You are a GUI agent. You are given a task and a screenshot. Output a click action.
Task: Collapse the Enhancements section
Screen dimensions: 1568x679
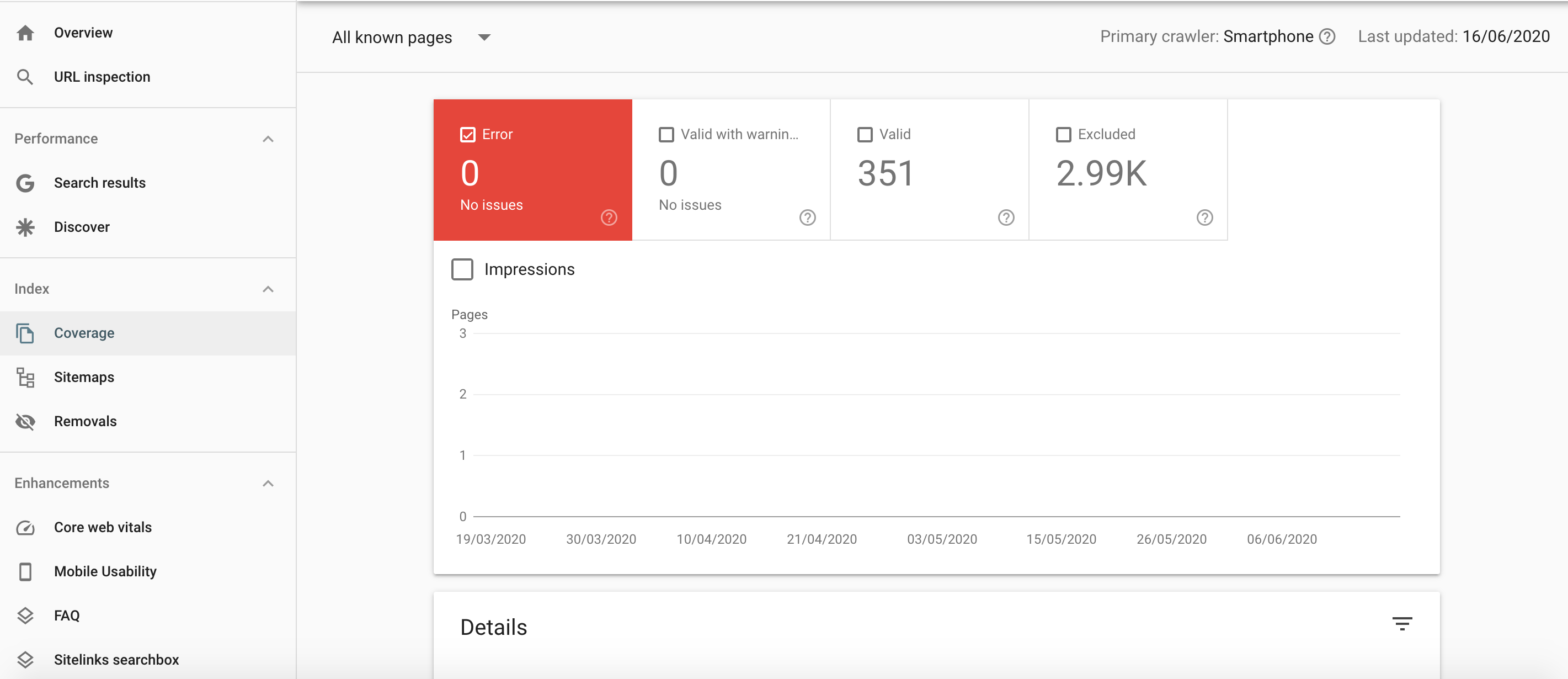tap(268, 483)
